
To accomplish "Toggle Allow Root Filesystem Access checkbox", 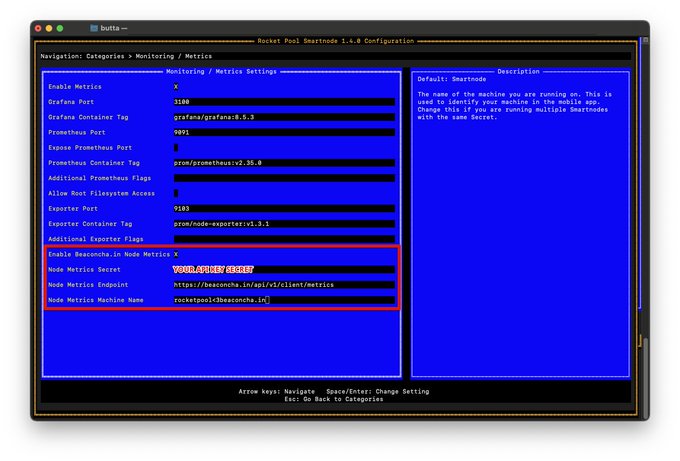I will [x=176, y=193].
